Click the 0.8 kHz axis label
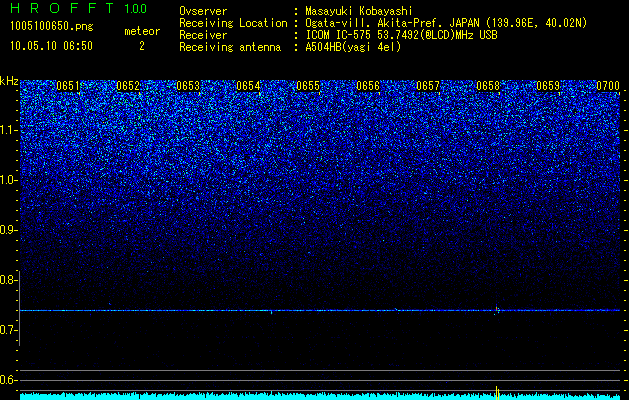 [8, 280]
